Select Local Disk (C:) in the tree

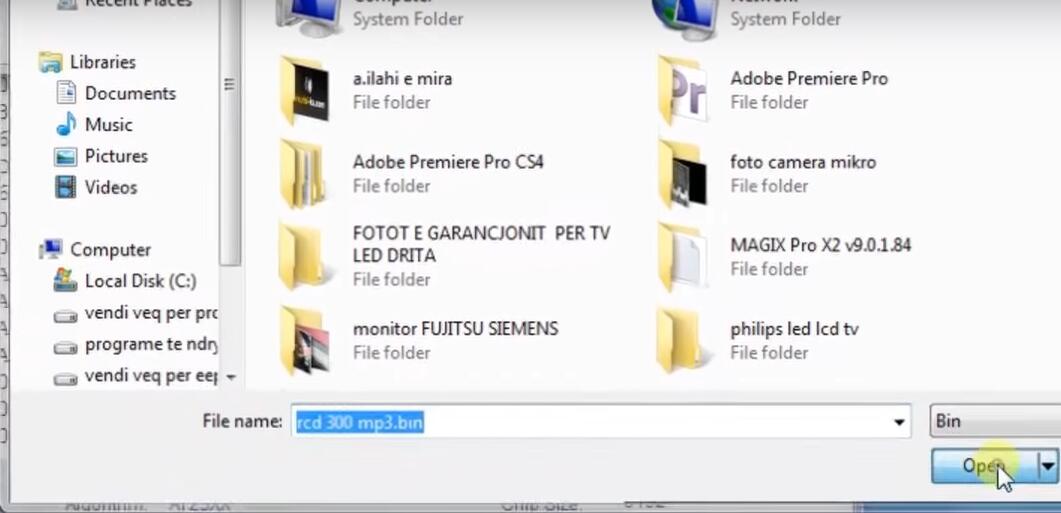141,280
